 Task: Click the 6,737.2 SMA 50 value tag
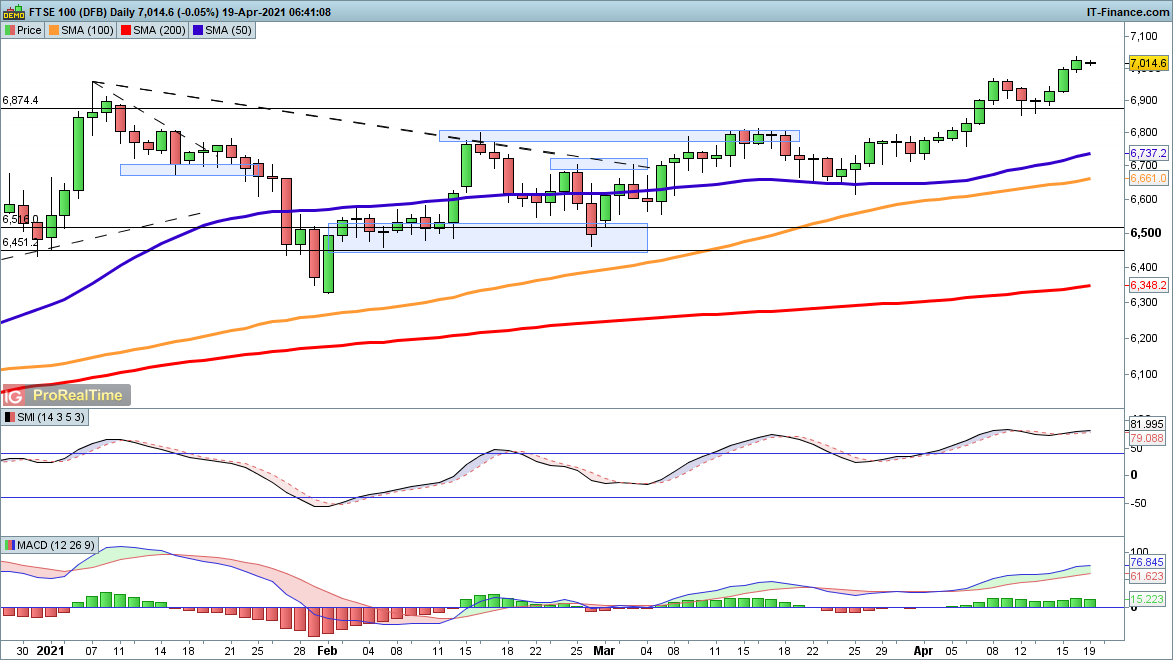1148,153
